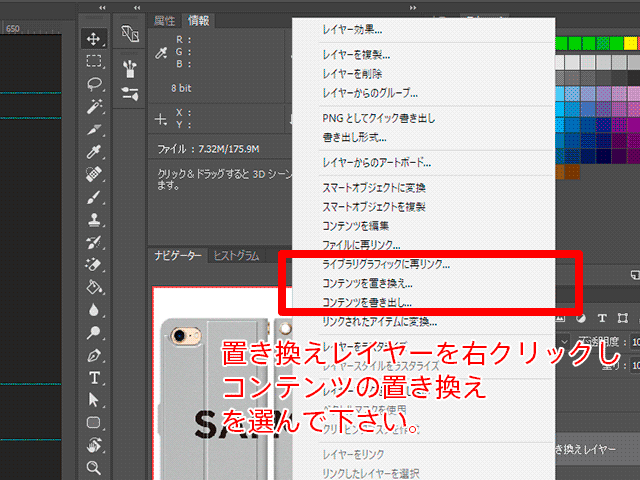This screenshot has width=640, height=480.
Task: Select the Pen tool
Action: click(94, 355)
